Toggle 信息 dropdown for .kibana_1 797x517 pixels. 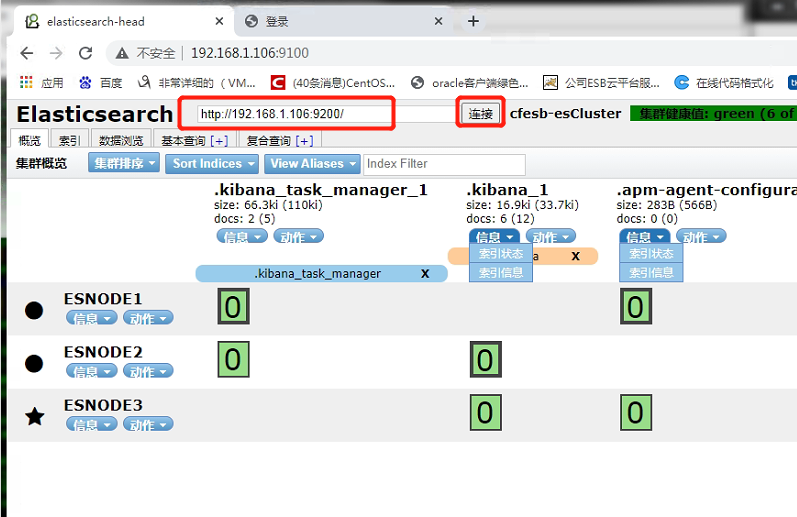494,236
